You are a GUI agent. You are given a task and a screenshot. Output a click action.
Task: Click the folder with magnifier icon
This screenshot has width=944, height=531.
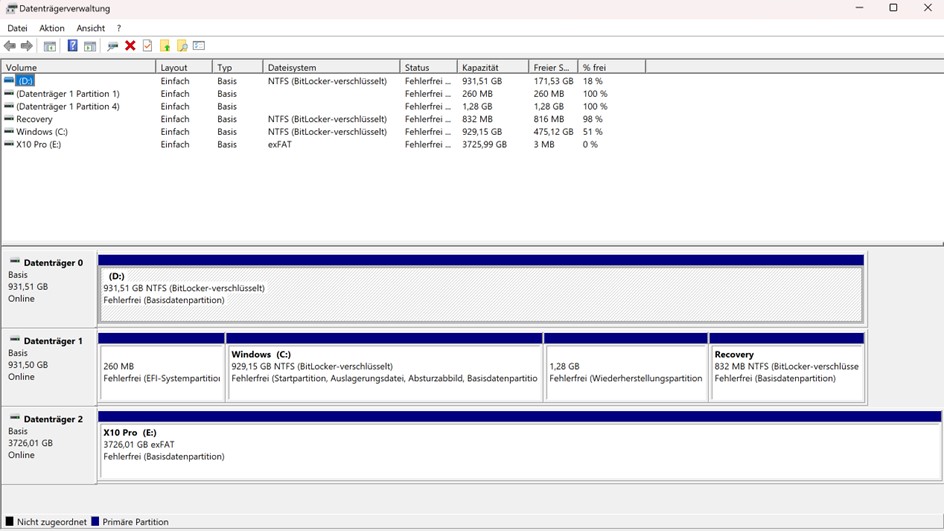pos(182,46)
